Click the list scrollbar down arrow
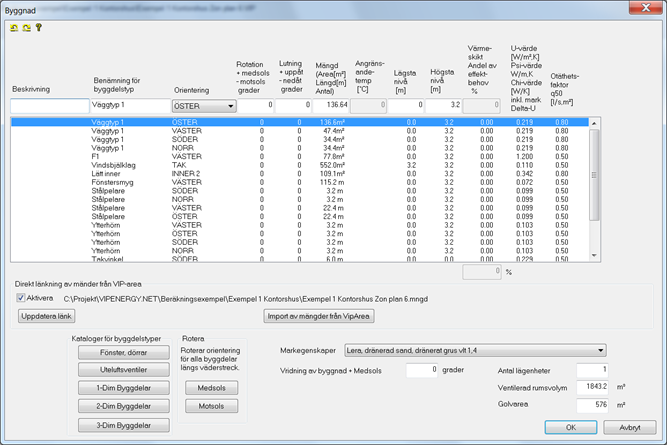667x445 pixels. pos(594,256)
